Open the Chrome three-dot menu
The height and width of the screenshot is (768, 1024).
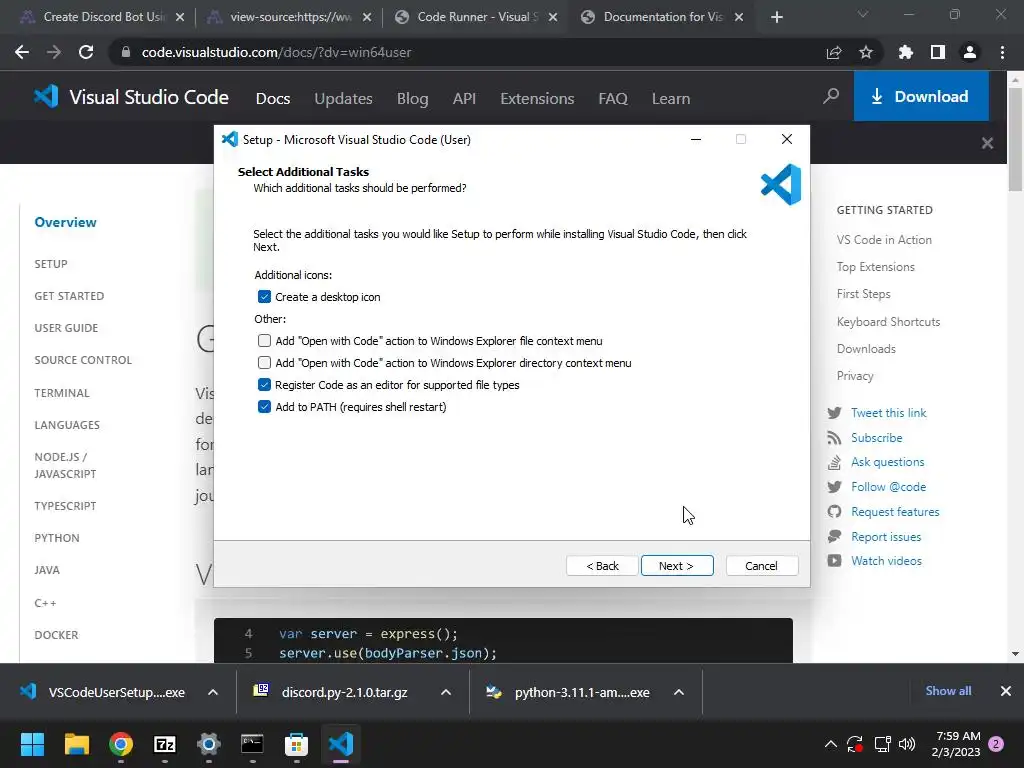(x=1002, y=52)
